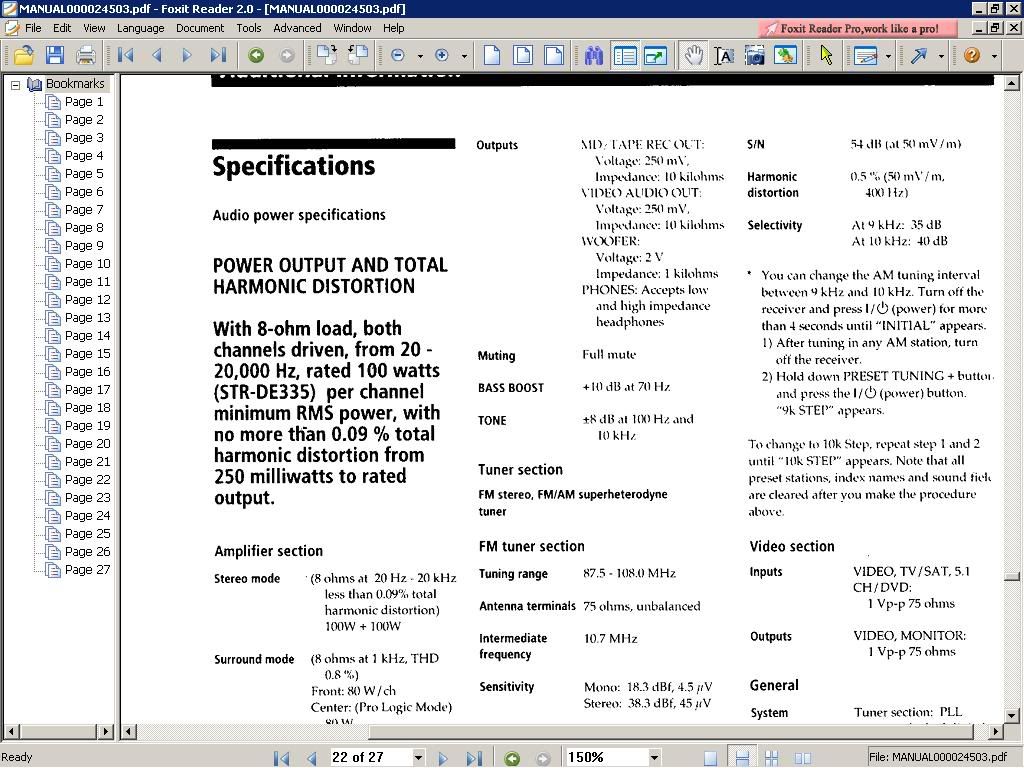The width and height of the screenshot is (1024, 768).
Task: Click the Foxit Reader Pro ad banner
Action: click(860, 29)
